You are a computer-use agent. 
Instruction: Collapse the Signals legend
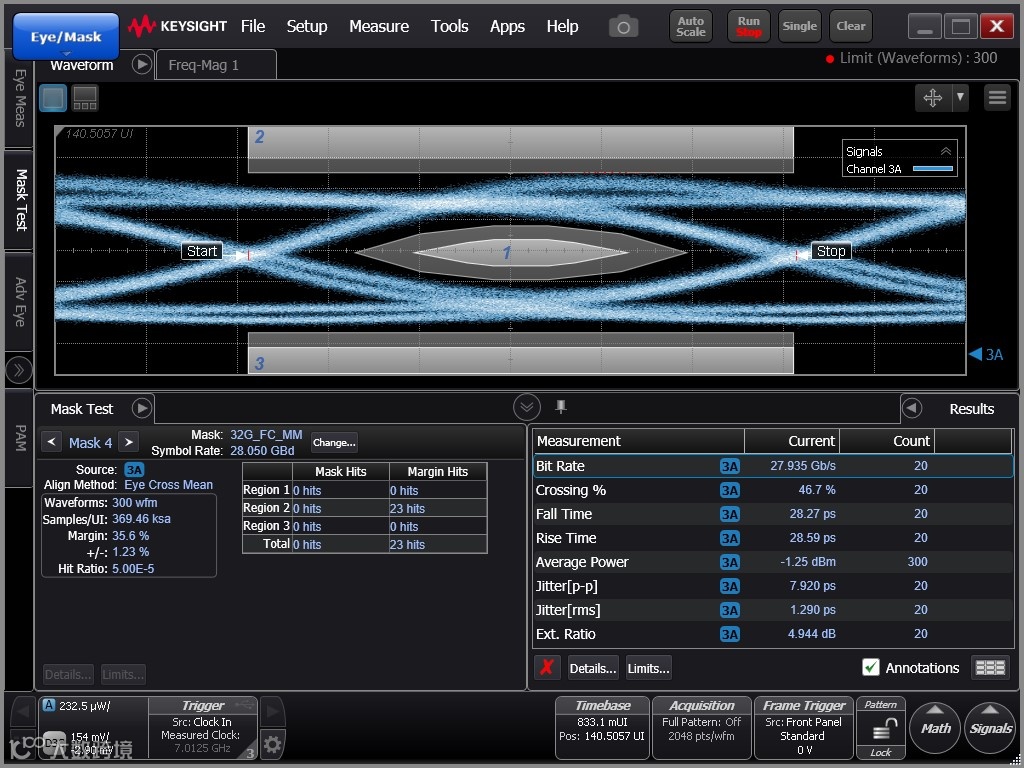pyautogui.click(x=945, y=151)
